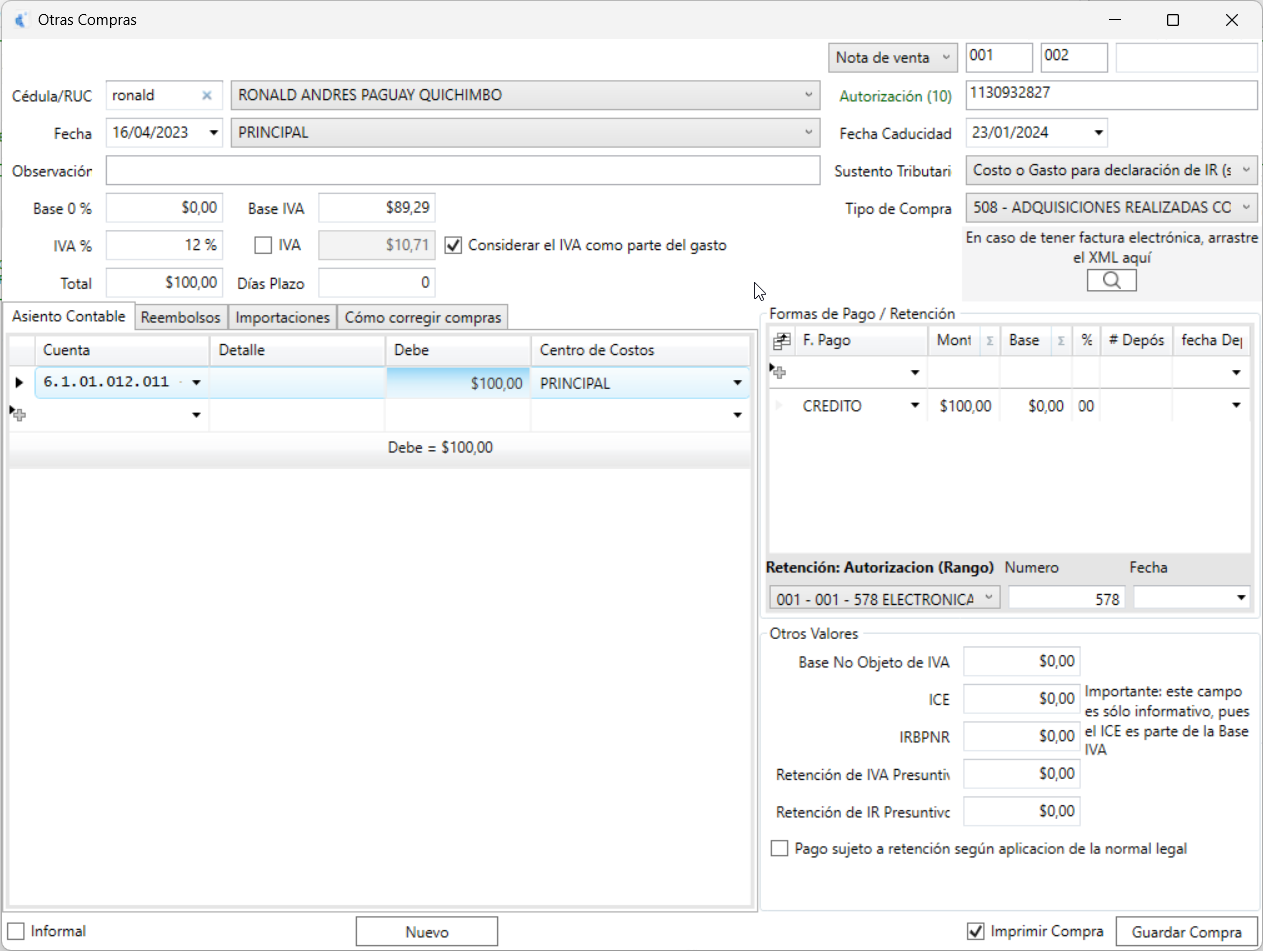The width and height of the screenshot is (1263, 951).
Task: Uncheck Imprimir Compra
Action: (976, 931)
